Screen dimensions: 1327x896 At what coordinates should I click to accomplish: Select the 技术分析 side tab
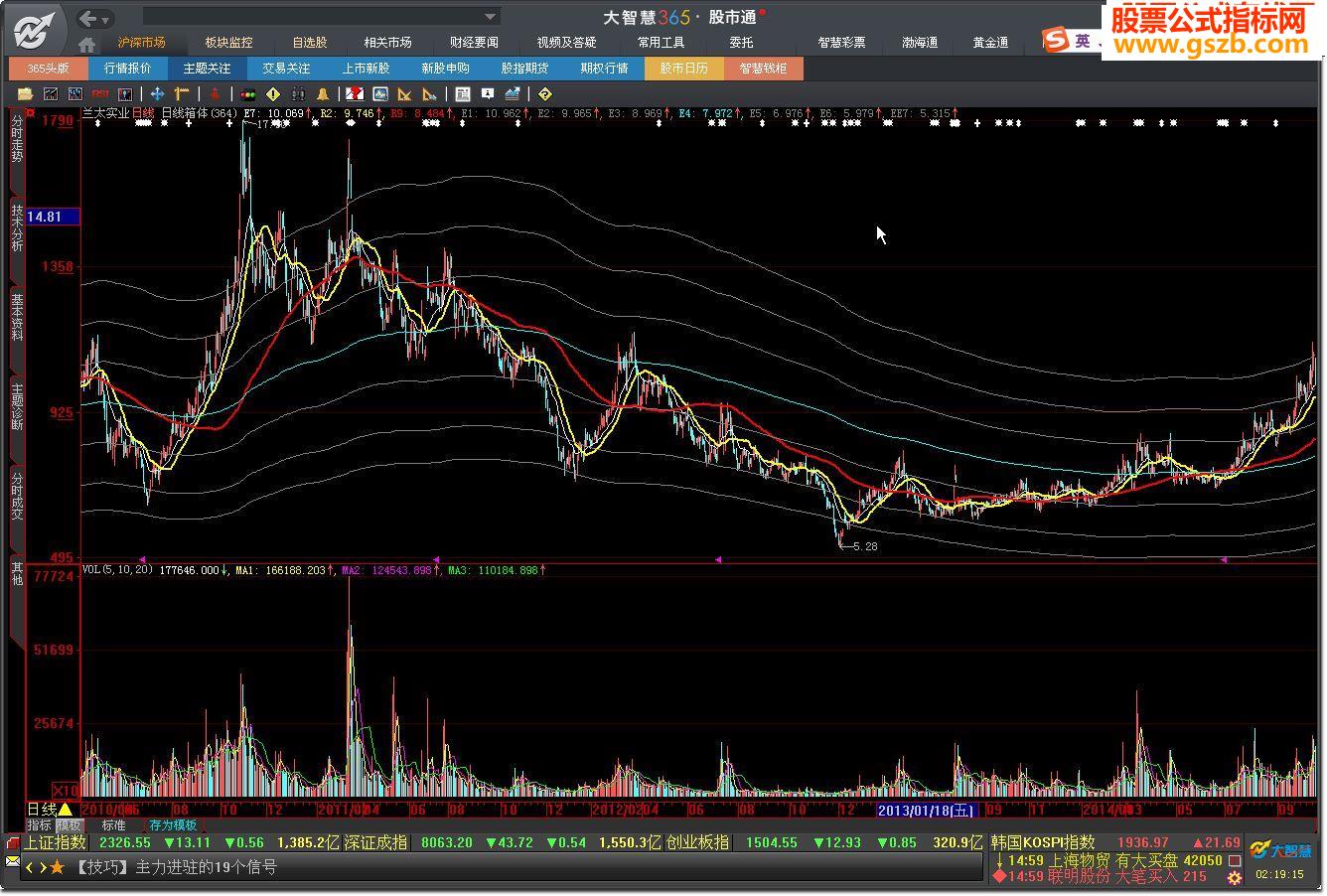tap(17, 228)
